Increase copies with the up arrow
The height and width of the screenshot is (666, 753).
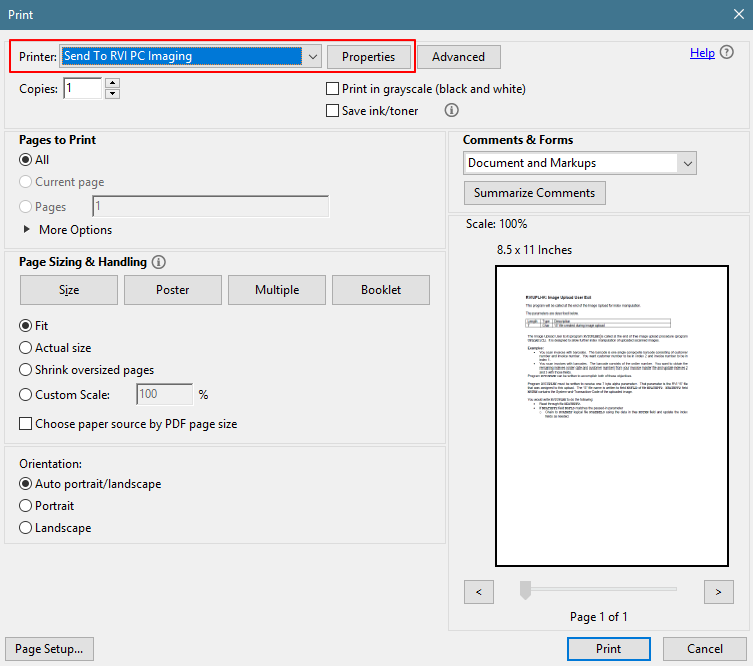[x=112, y=83]
